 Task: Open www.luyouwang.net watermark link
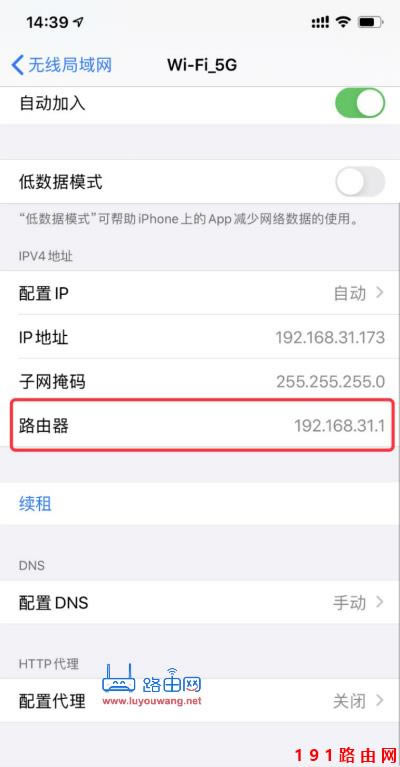coord(152,701)
